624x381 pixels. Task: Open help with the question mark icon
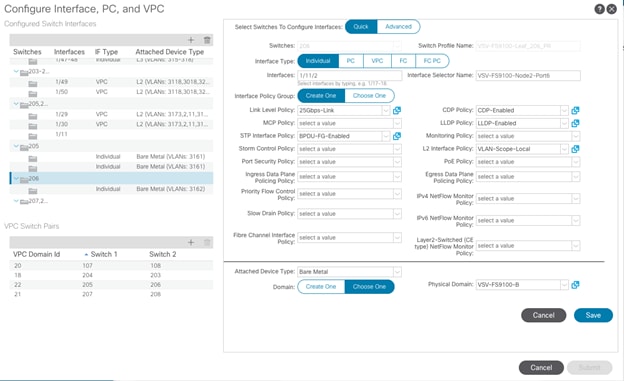pos(599,9)
